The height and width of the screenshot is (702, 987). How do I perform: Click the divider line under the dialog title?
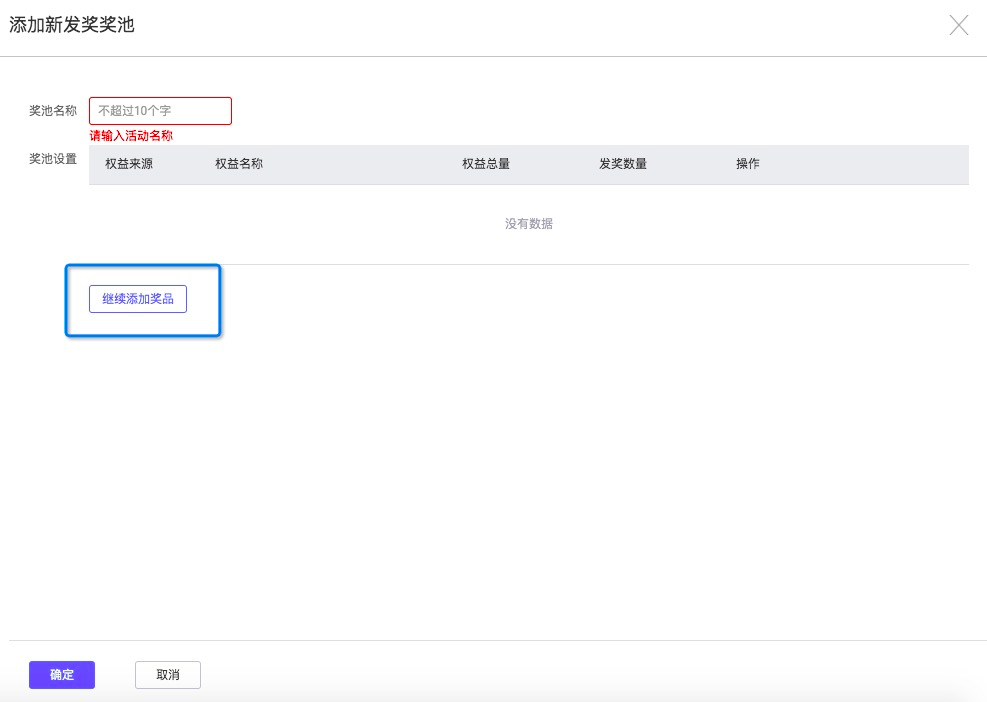pyautogui.click(x=493, y=56)
